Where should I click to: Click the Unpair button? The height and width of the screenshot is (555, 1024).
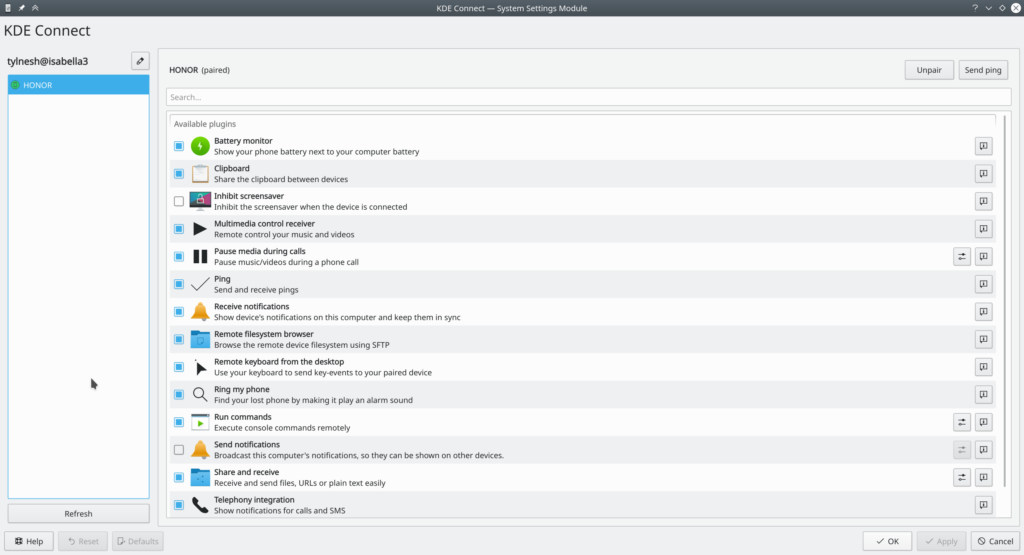[929, 70]
